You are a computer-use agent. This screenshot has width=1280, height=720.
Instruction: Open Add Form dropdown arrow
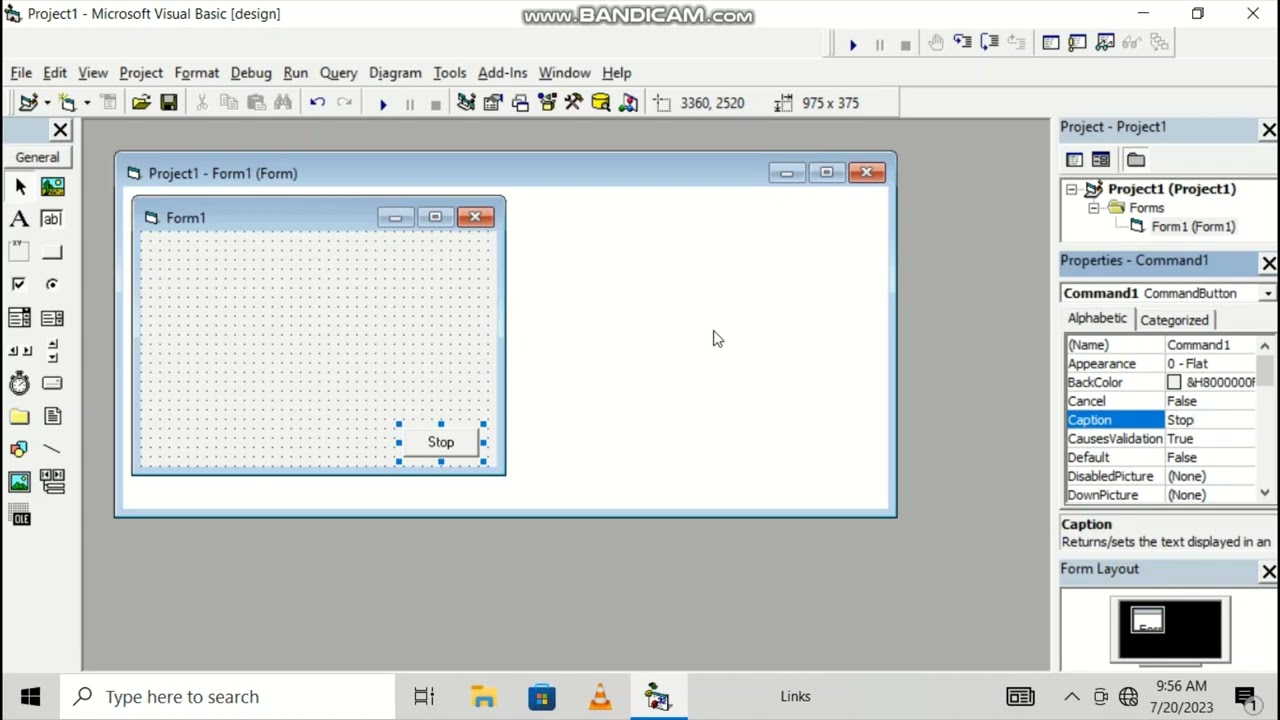click(x=87, y=103)
